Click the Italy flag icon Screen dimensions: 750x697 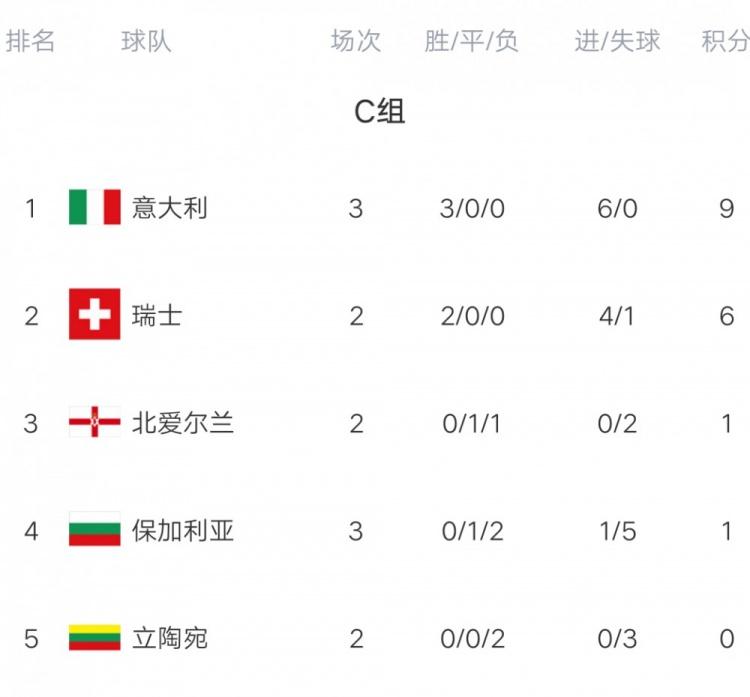point(95,208)
